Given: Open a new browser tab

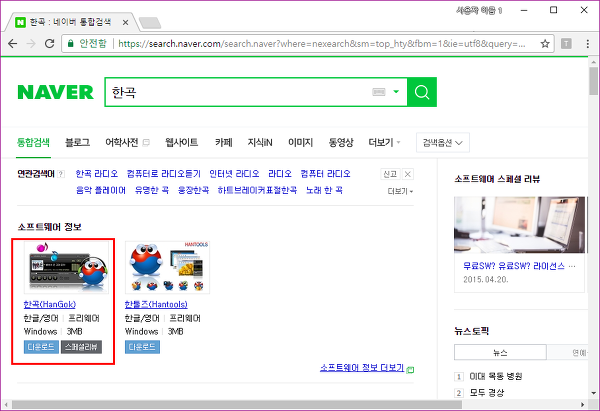Looking at the screenshot, I should click(x=150, y=23).
